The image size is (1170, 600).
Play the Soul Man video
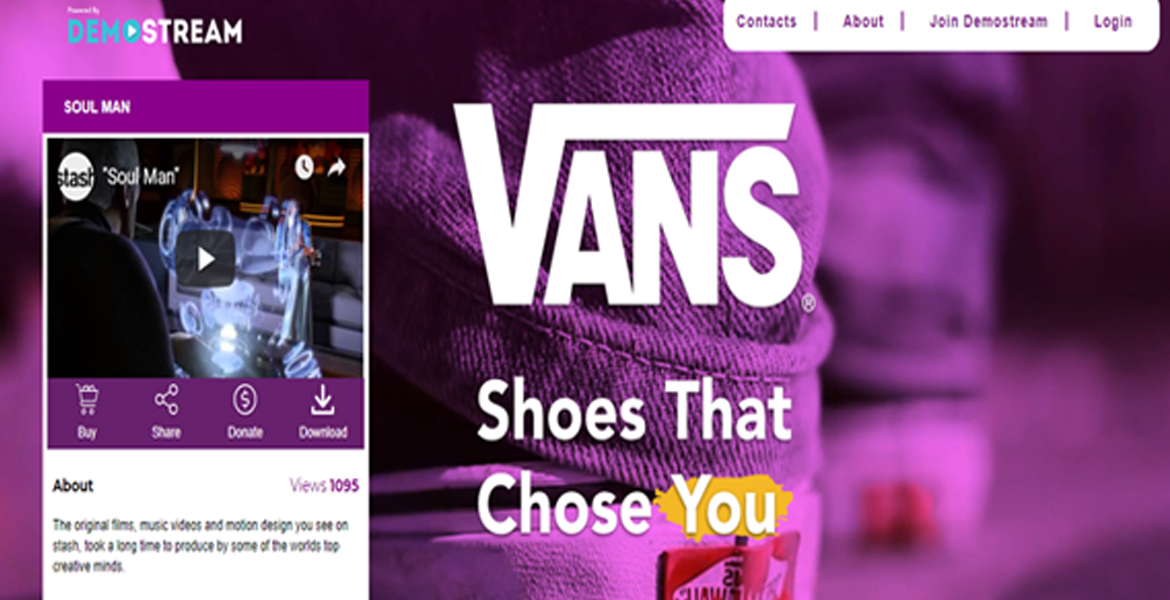tap(205, 259)
